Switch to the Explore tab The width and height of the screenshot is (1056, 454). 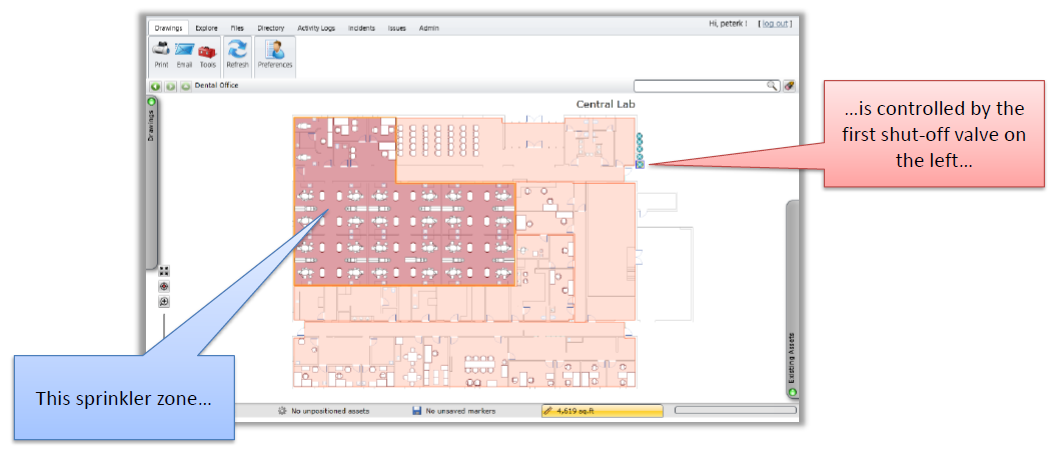pyautogui.click(x=206, y=28)
